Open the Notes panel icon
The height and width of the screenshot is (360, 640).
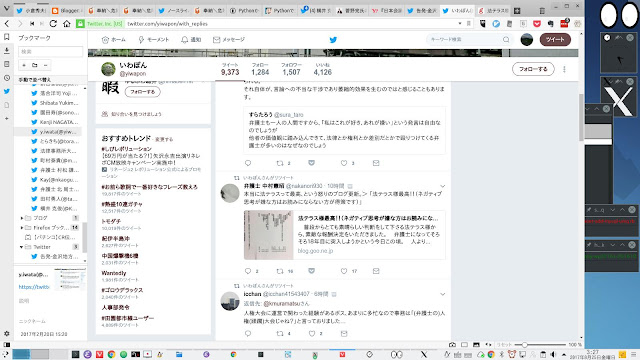[x=7, y=64]
